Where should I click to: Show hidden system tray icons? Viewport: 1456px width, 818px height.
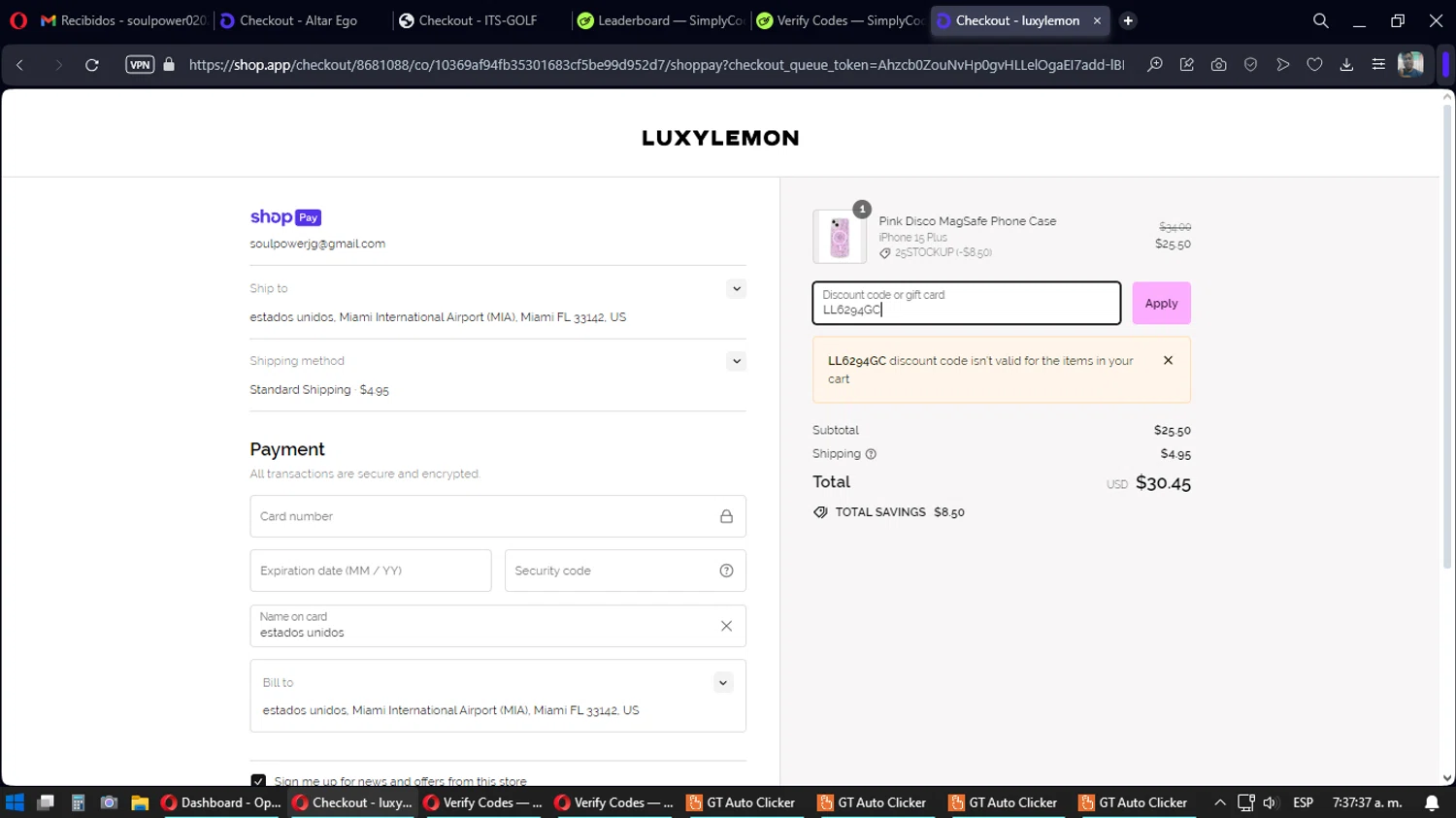(x=1220, y=802)
